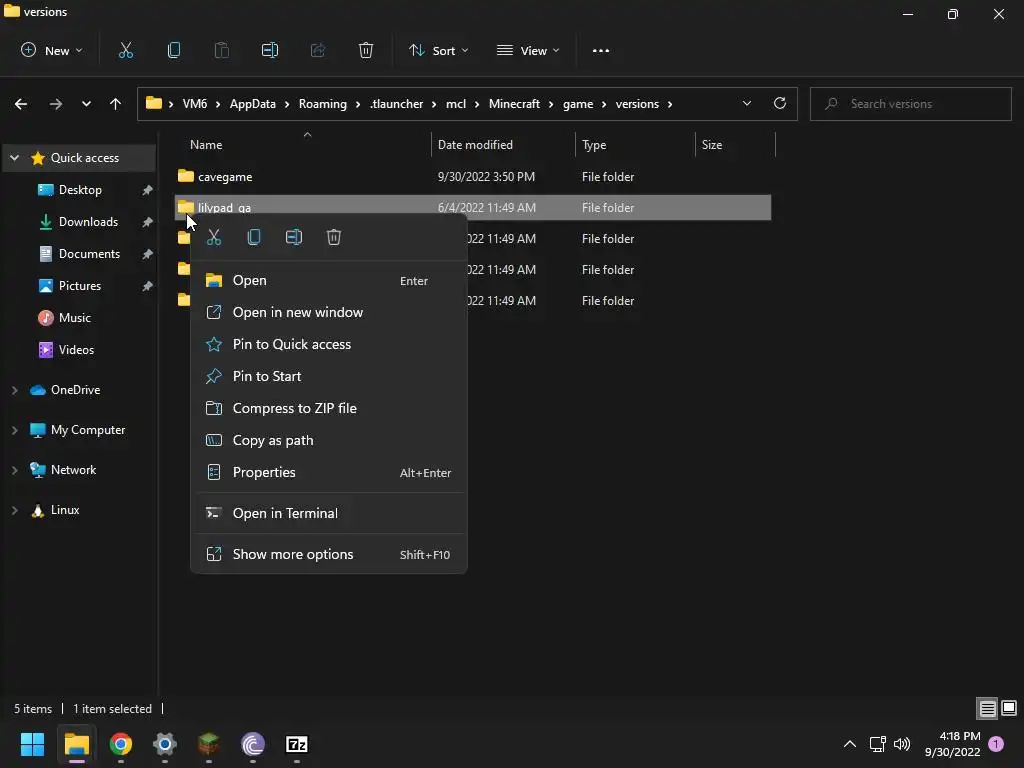Click the Cut icon in the toolbar
The height and width of the screenshot is (768, 1024).
[125, 50]
